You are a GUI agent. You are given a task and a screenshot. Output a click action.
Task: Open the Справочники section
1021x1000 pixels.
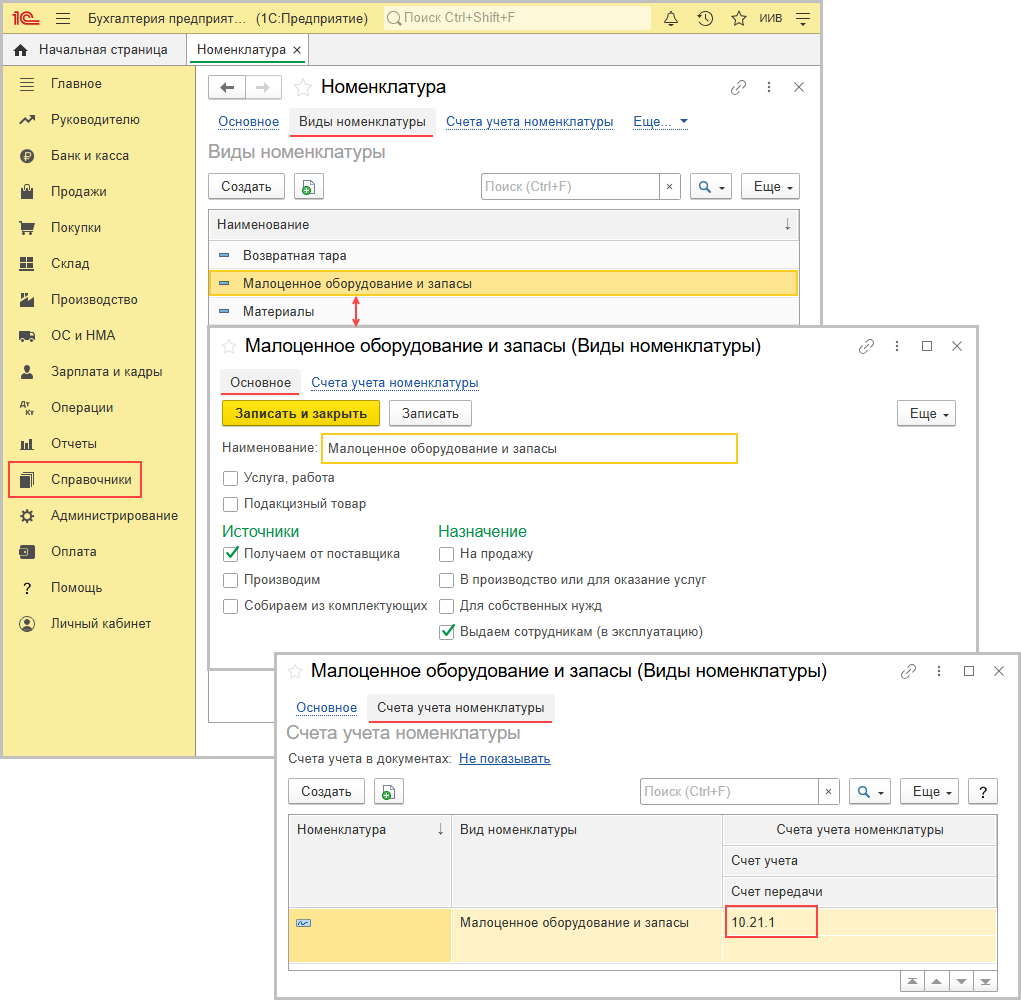point(75,480)
